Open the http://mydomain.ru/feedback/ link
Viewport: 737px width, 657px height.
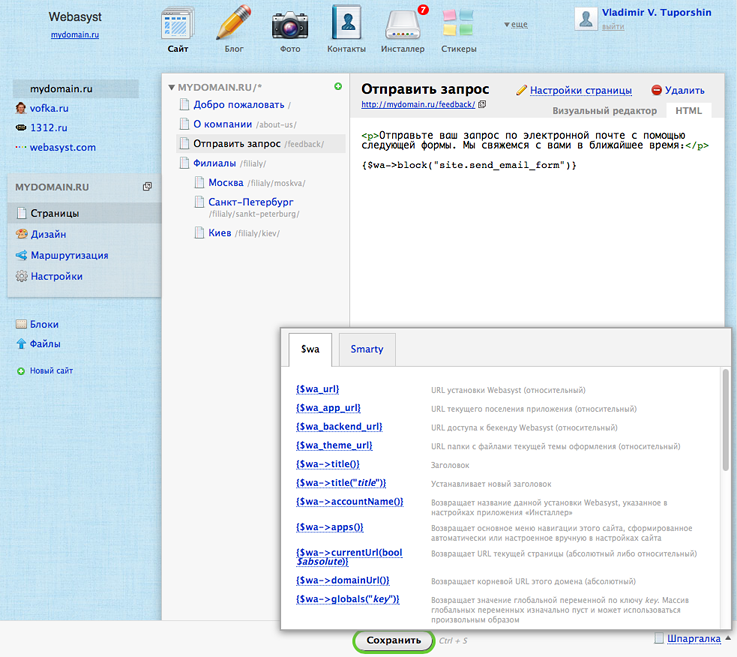coord(418,104)
